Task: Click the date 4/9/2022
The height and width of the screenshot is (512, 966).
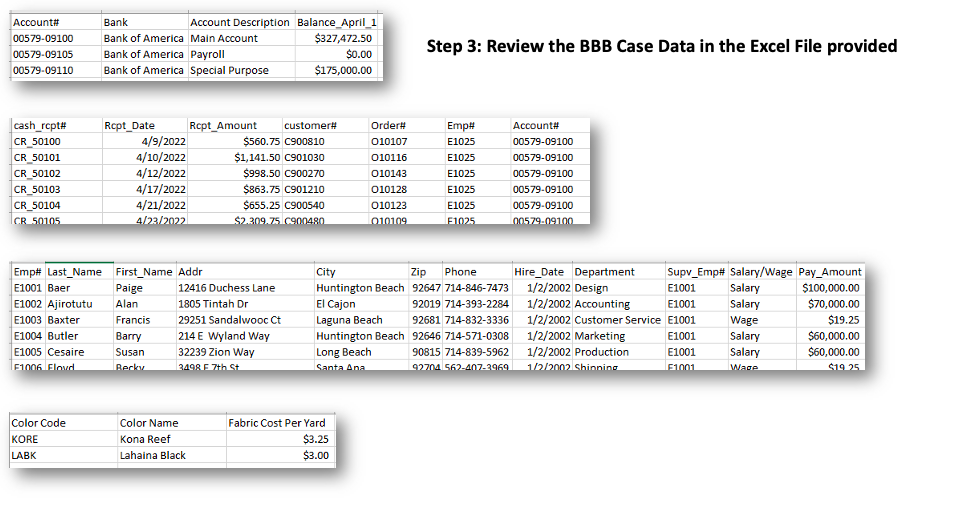Action: click(x=163, y=141)
